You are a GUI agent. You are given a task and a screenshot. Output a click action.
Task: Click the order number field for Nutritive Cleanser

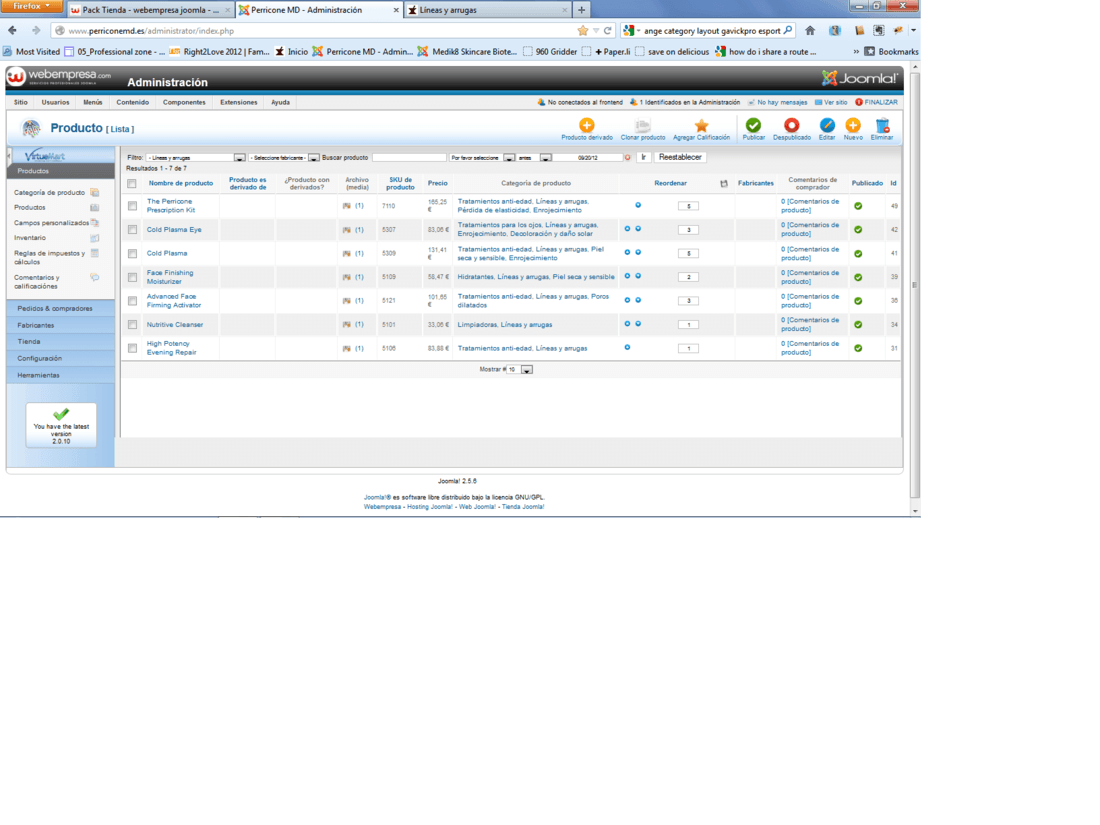click(x=688, y=325)
